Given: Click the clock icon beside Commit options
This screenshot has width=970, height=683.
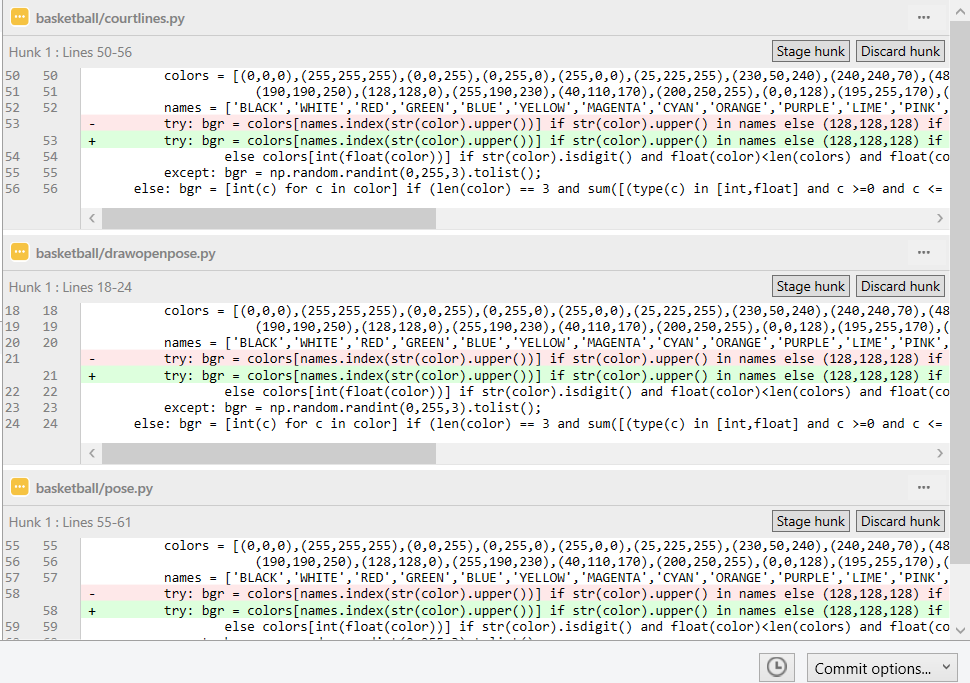Looking at the screenshot, I should pyautogui.click(x=777, y=668).
